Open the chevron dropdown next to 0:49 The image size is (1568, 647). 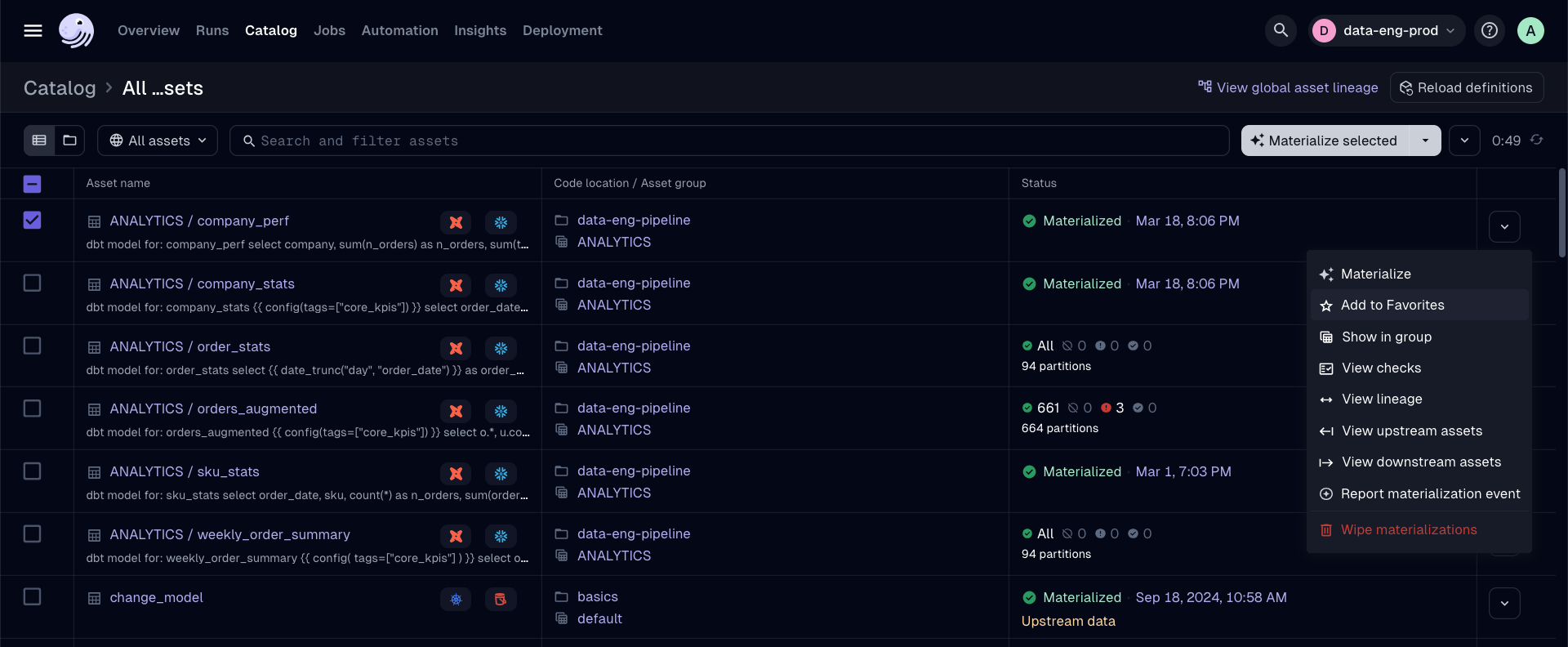coord(1464,141)
